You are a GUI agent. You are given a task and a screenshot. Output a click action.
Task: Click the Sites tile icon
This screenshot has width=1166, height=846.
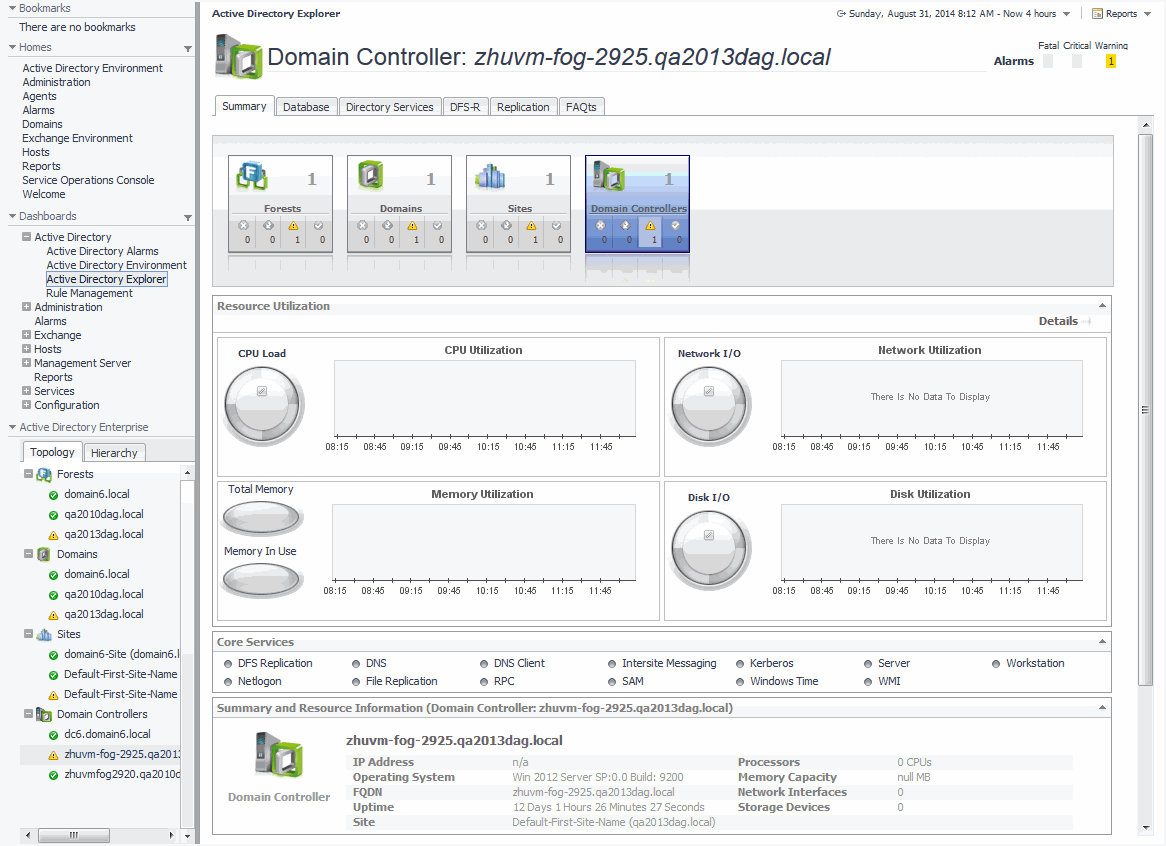(x=491, y=178)
